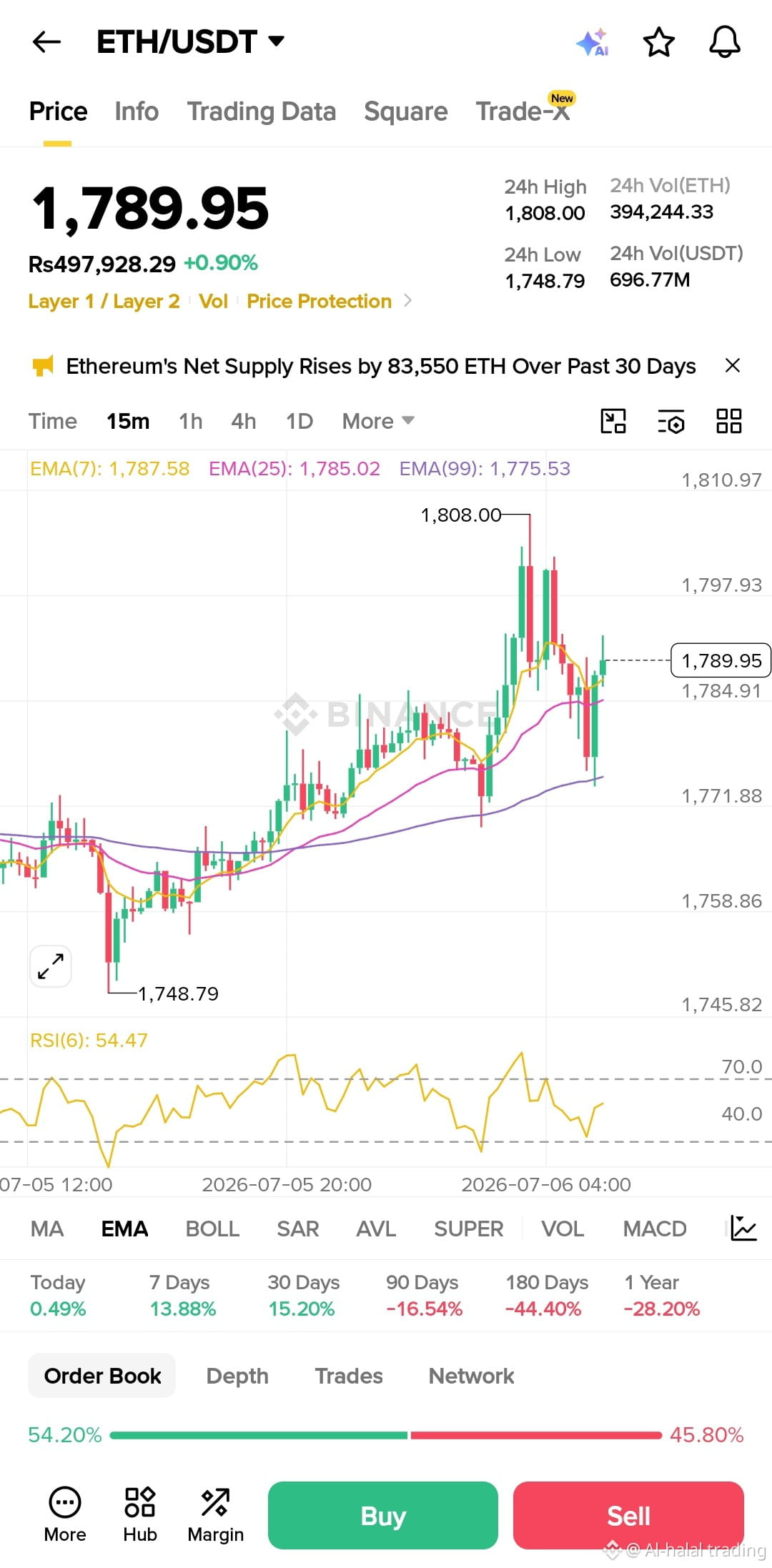Open Layer 1 / Layer 2 tag
The width and height of the screenshot is (772, 1568).
coord(104,301)
